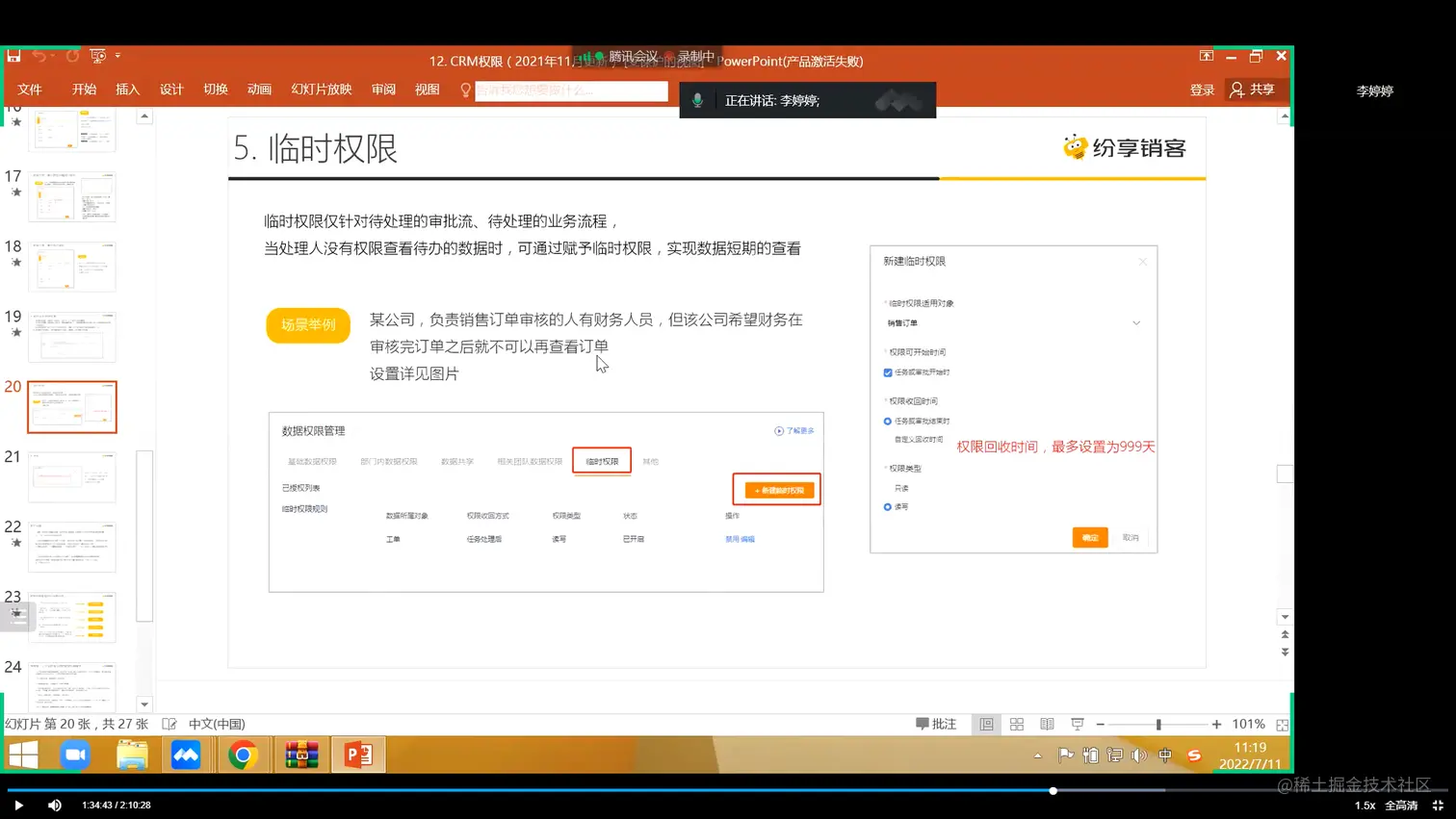Viewport: 1456px width, 819px height.
Task: Start slideshow from beginning via quick access icon
Action: coord(97,56)
